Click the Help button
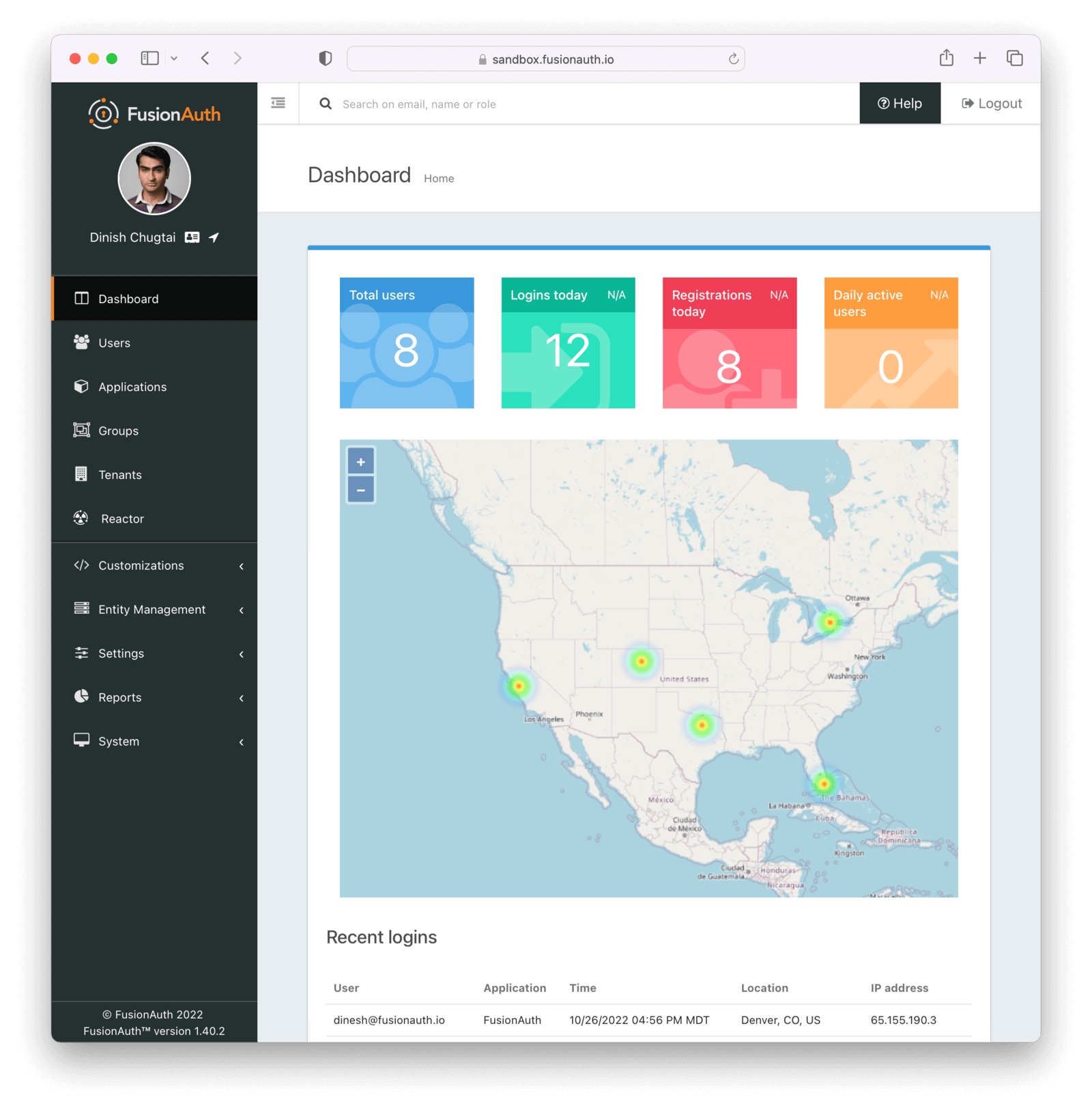This screenshot has width=1092, height=1110. (900, 103)
